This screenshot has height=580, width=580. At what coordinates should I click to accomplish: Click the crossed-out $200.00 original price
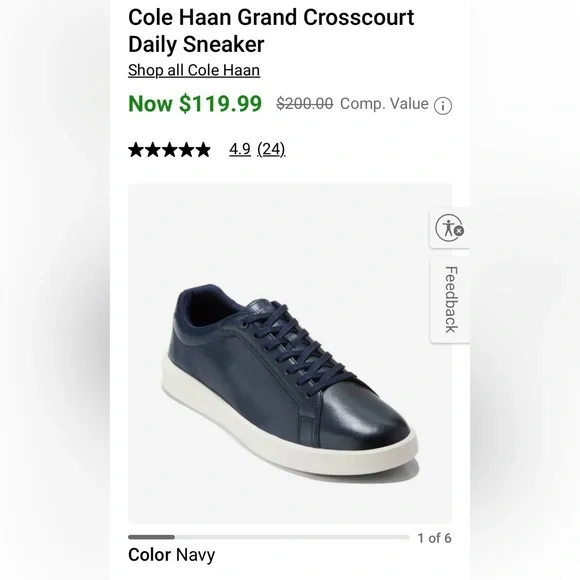tap(304, 104)
